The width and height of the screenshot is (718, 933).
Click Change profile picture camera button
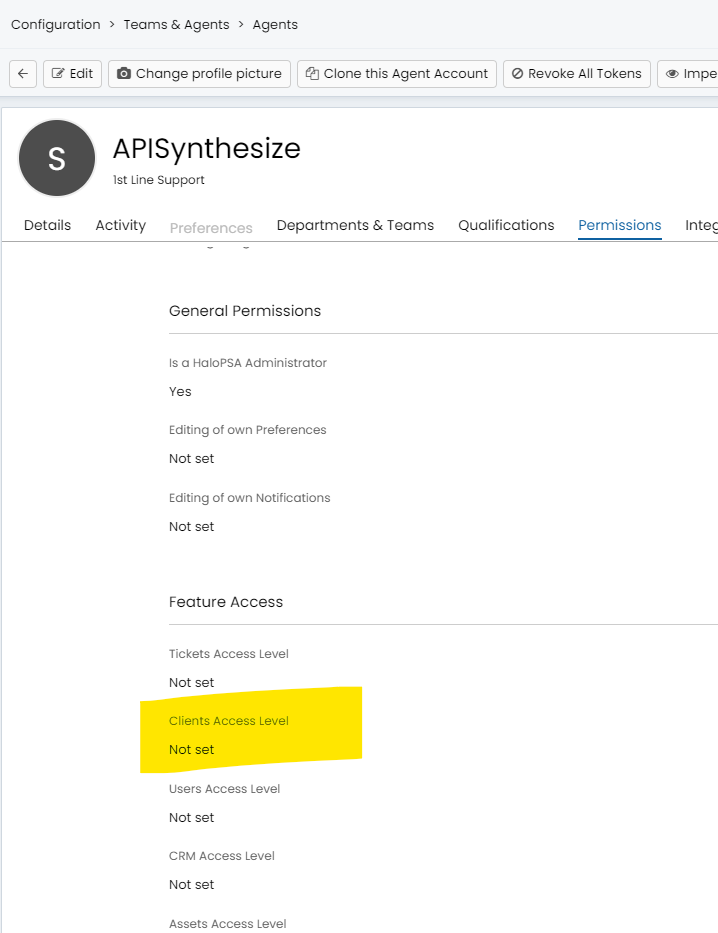[x=199, y=74]
